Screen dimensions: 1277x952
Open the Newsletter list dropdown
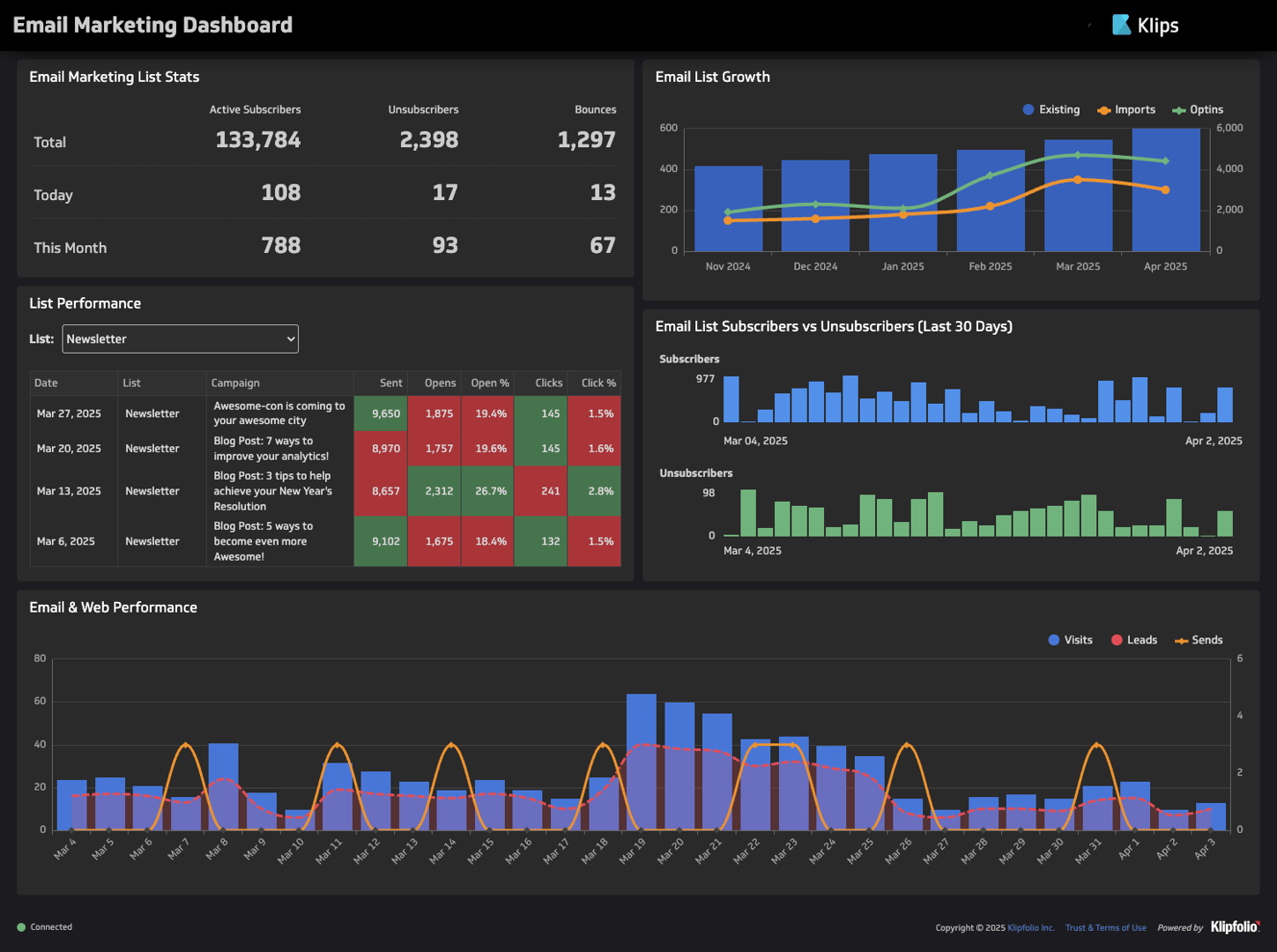pos(180,338)
